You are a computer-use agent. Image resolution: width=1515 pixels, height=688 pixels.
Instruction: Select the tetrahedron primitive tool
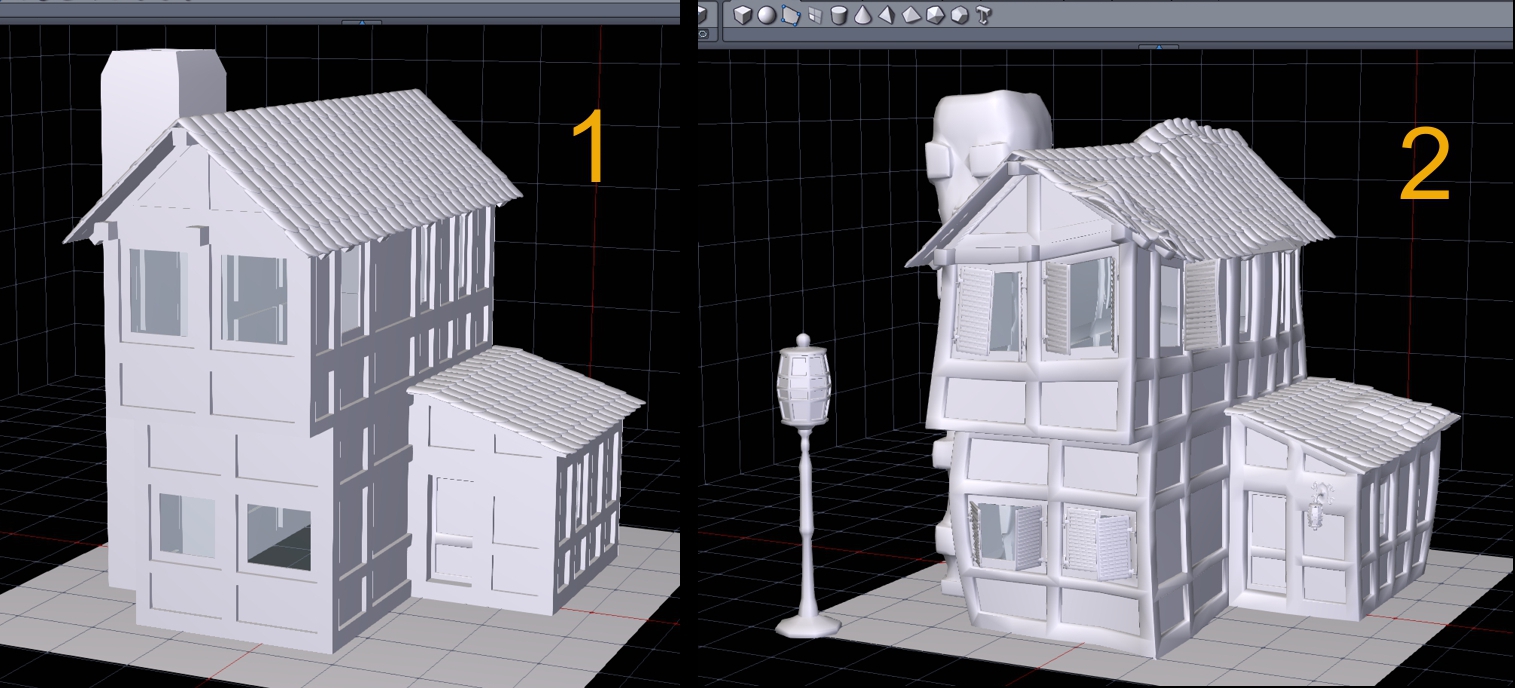(886, 15)
